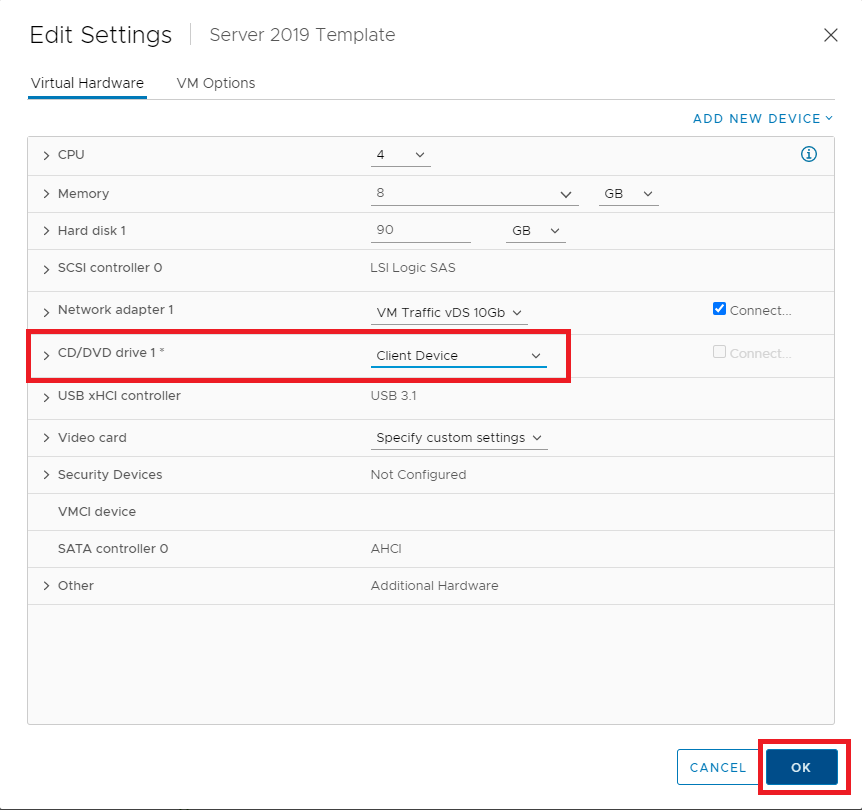Expand Network adapter 1 row
This screenshot has width=862, height=810.
[46, 311]
